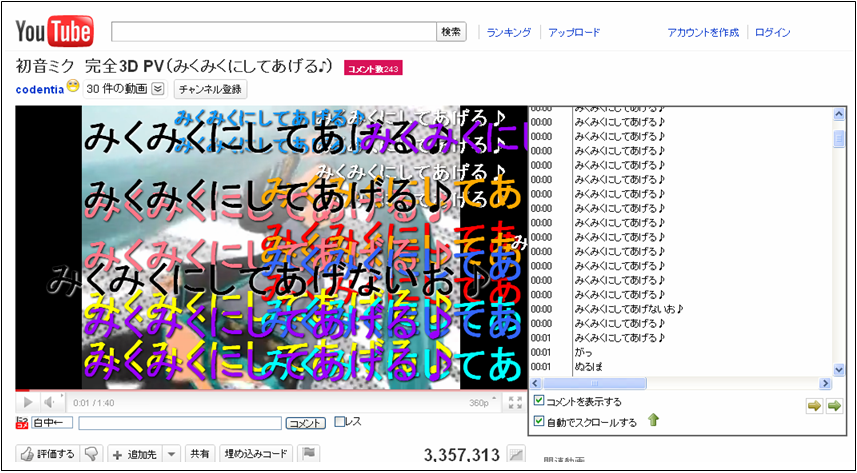Click the コメント submit button
The height and width of the screenshot is (473, 857).
pyautogui.click(x=306, y=423)
